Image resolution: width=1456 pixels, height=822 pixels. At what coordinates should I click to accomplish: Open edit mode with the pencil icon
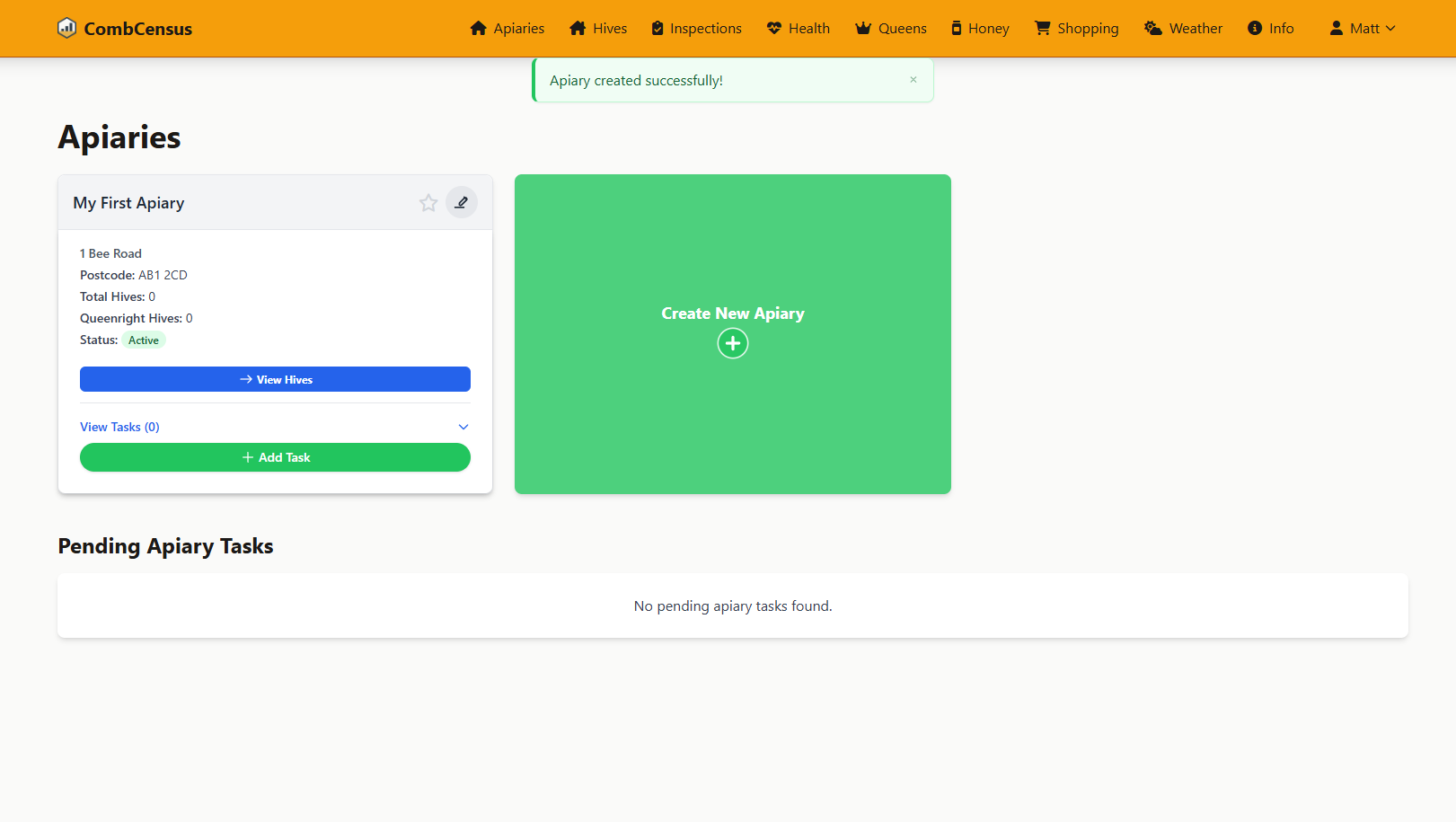click(x=462, y=202)
